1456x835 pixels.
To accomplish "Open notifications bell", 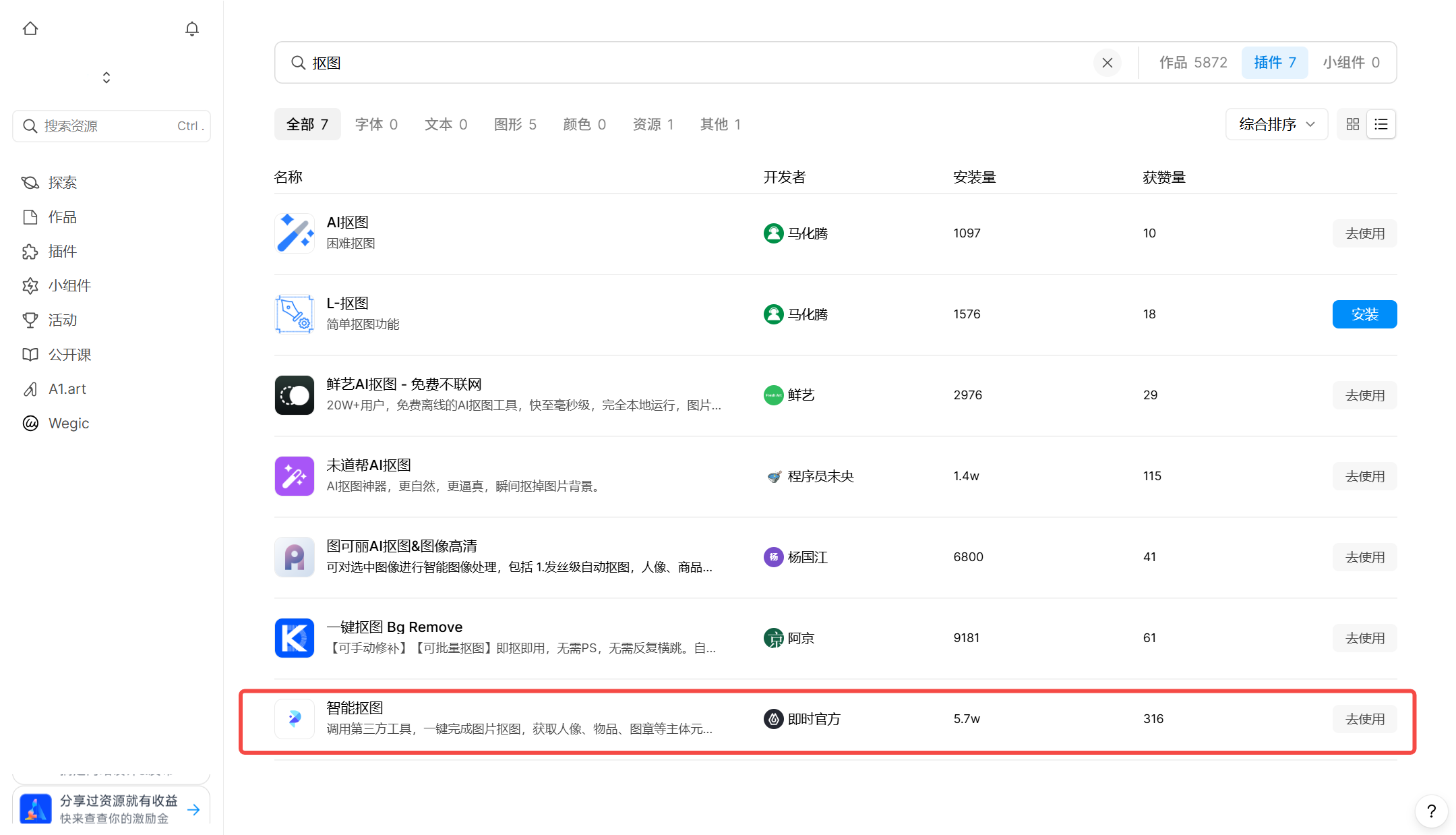I will click(x=192, y=28).
